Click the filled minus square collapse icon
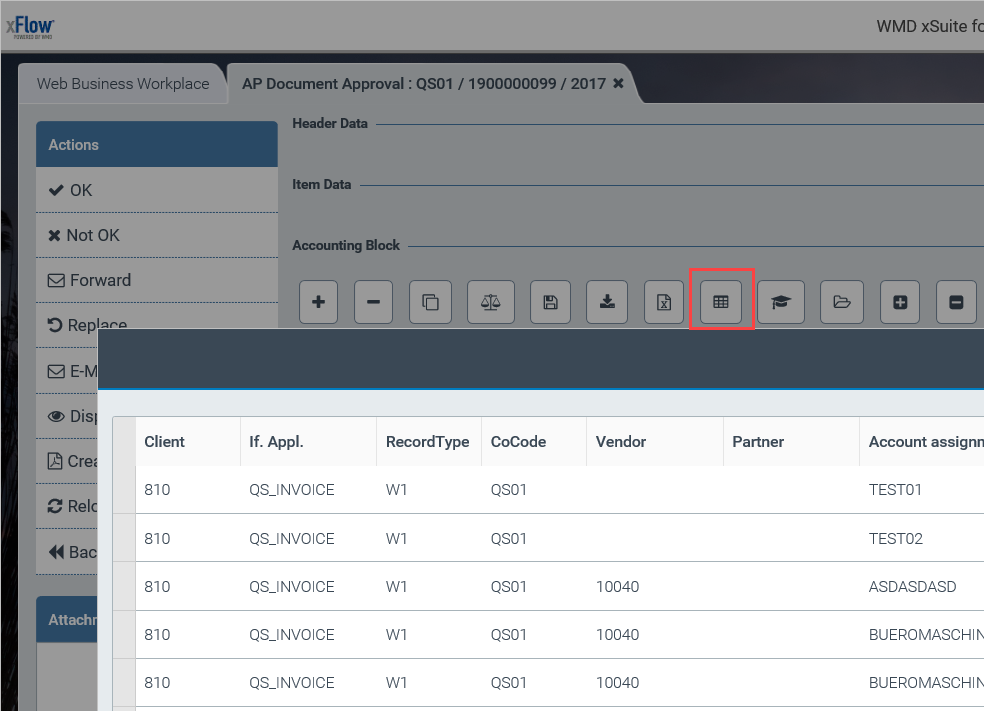 [956, 302]
